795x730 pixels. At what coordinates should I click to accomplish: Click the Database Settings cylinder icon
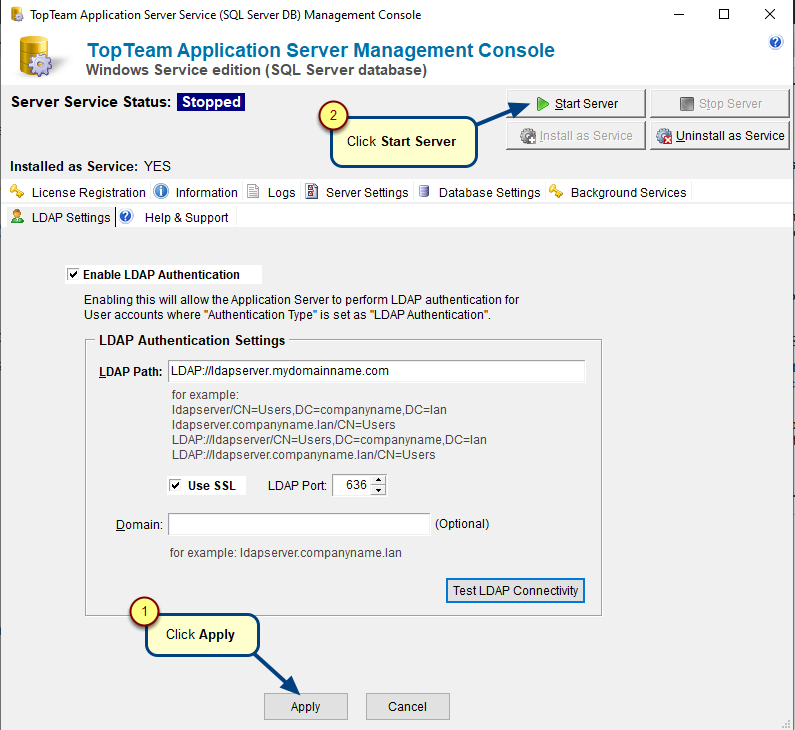425,192
